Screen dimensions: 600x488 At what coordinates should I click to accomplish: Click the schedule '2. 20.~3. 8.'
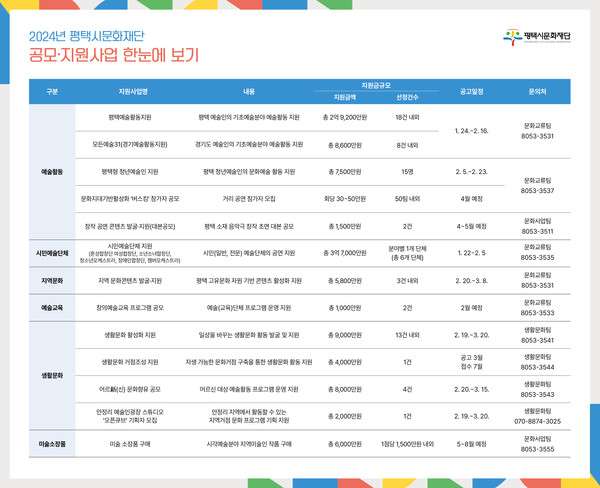pos(471,281)
